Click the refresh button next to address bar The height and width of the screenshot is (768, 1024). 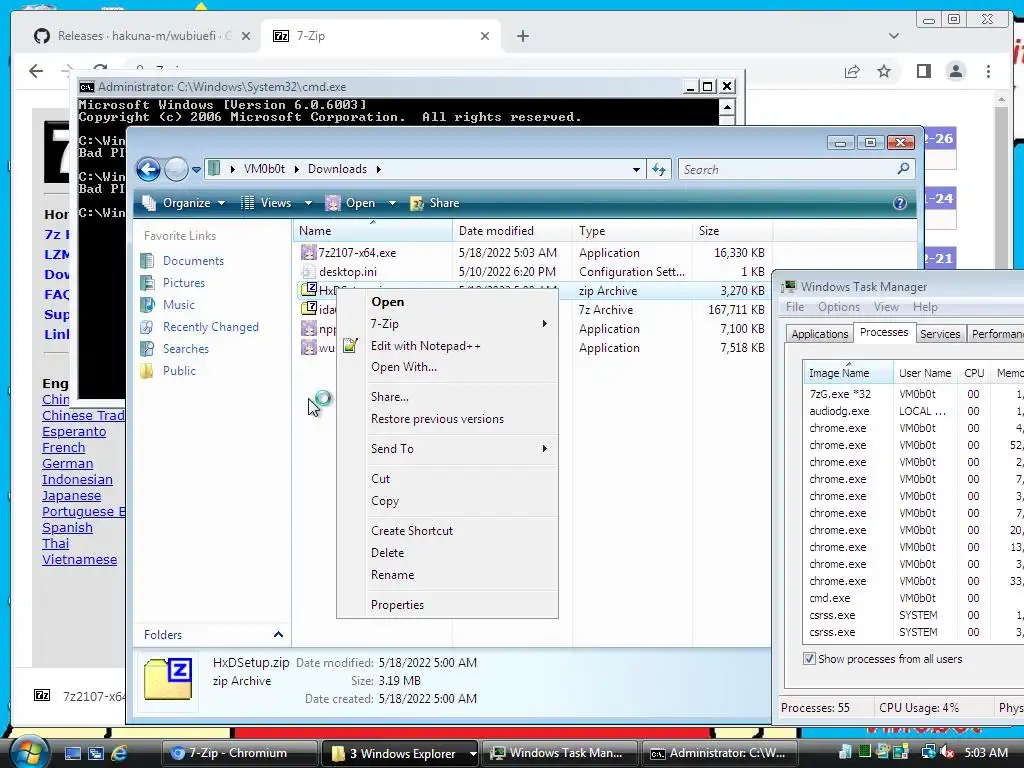point(659,170)
